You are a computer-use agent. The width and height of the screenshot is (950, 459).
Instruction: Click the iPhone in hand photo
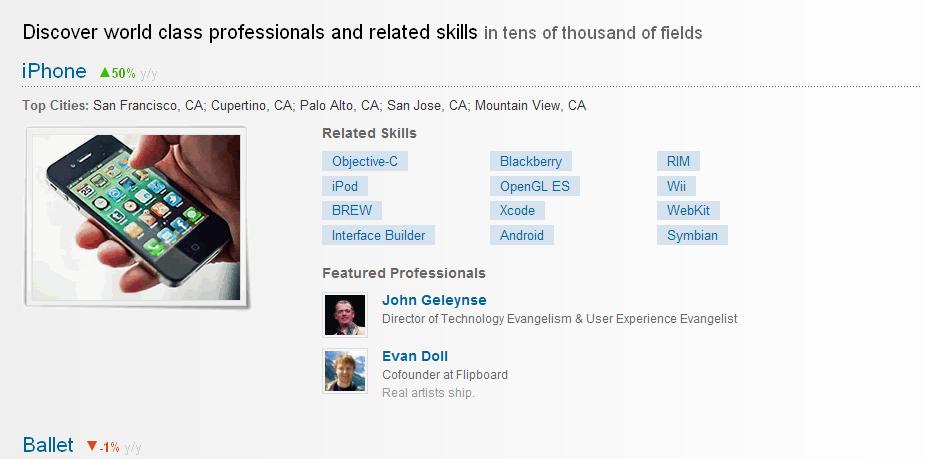[136, 217]
